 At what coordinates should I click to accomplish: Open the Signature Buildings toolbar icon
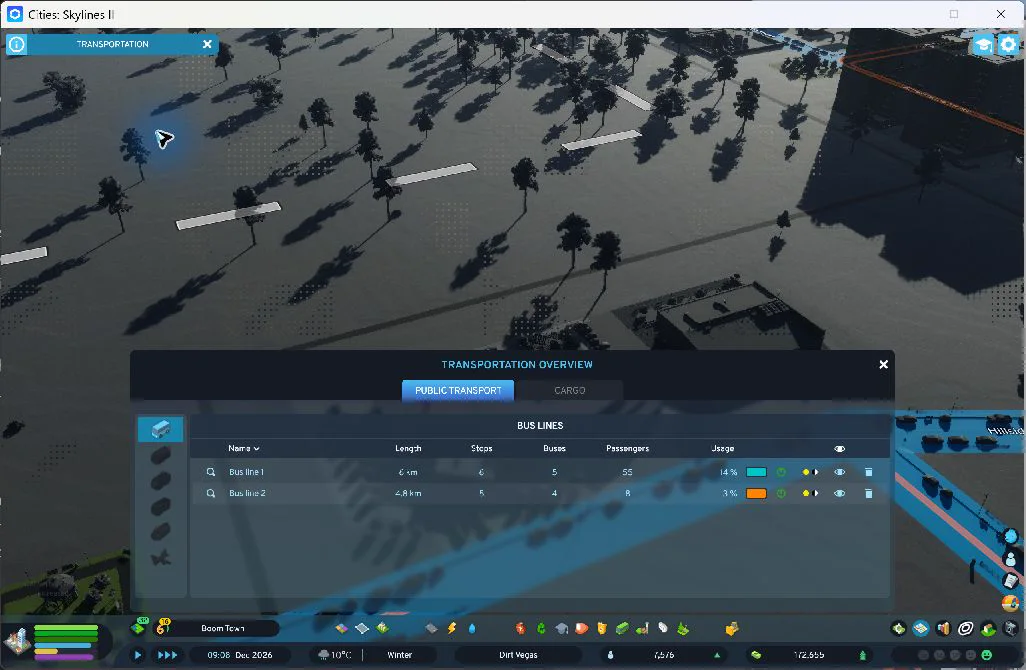tap(383, 628)
